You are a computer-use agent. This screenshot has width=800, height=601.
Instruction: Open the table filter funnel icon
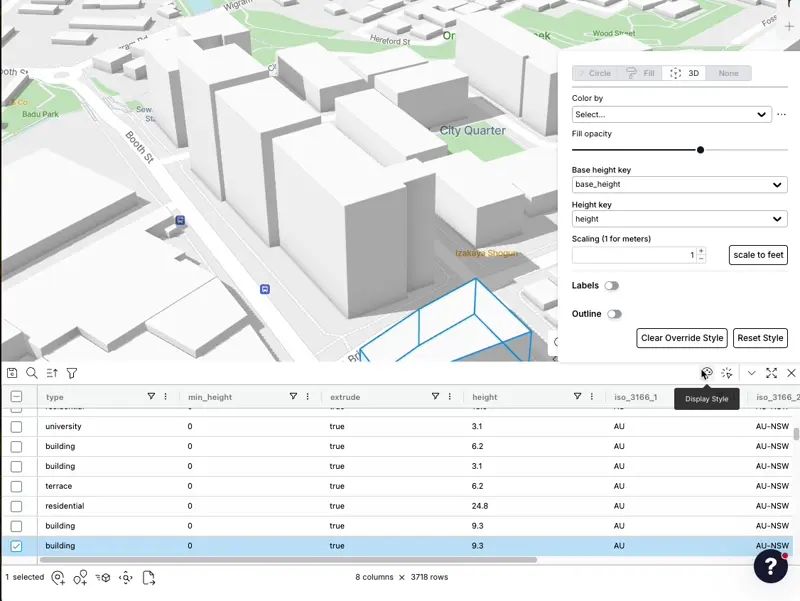72,373
